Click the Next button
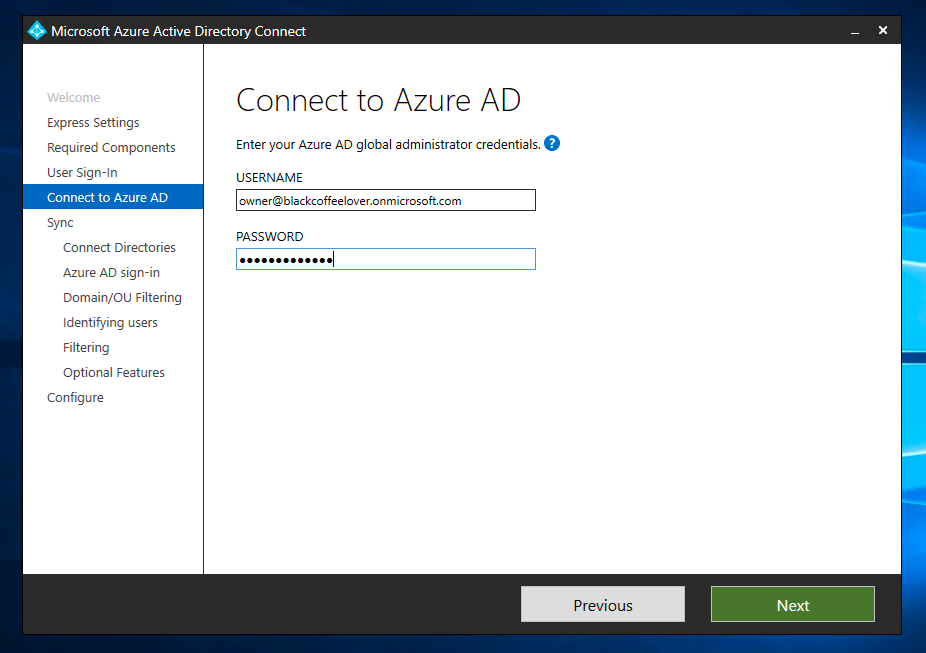Screen dimensions: 926x653 [x=793, y=604]
